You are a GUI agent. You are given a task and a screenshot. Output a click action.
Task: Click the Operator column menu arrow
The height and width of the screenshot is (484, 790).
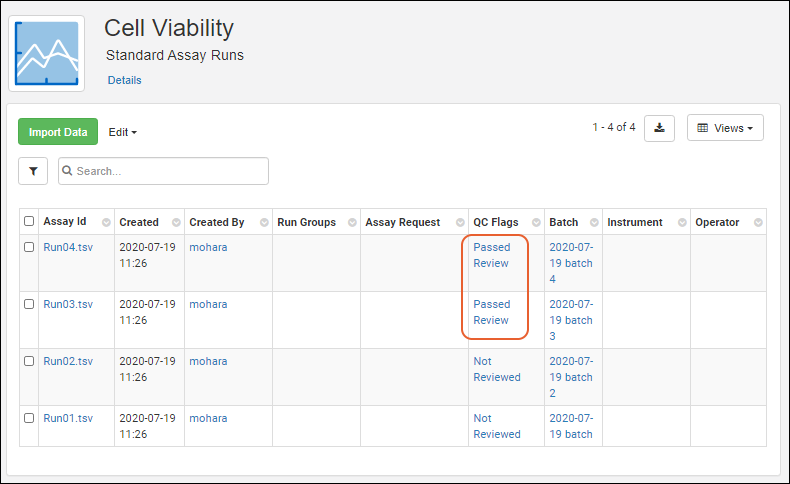(759, 222)
